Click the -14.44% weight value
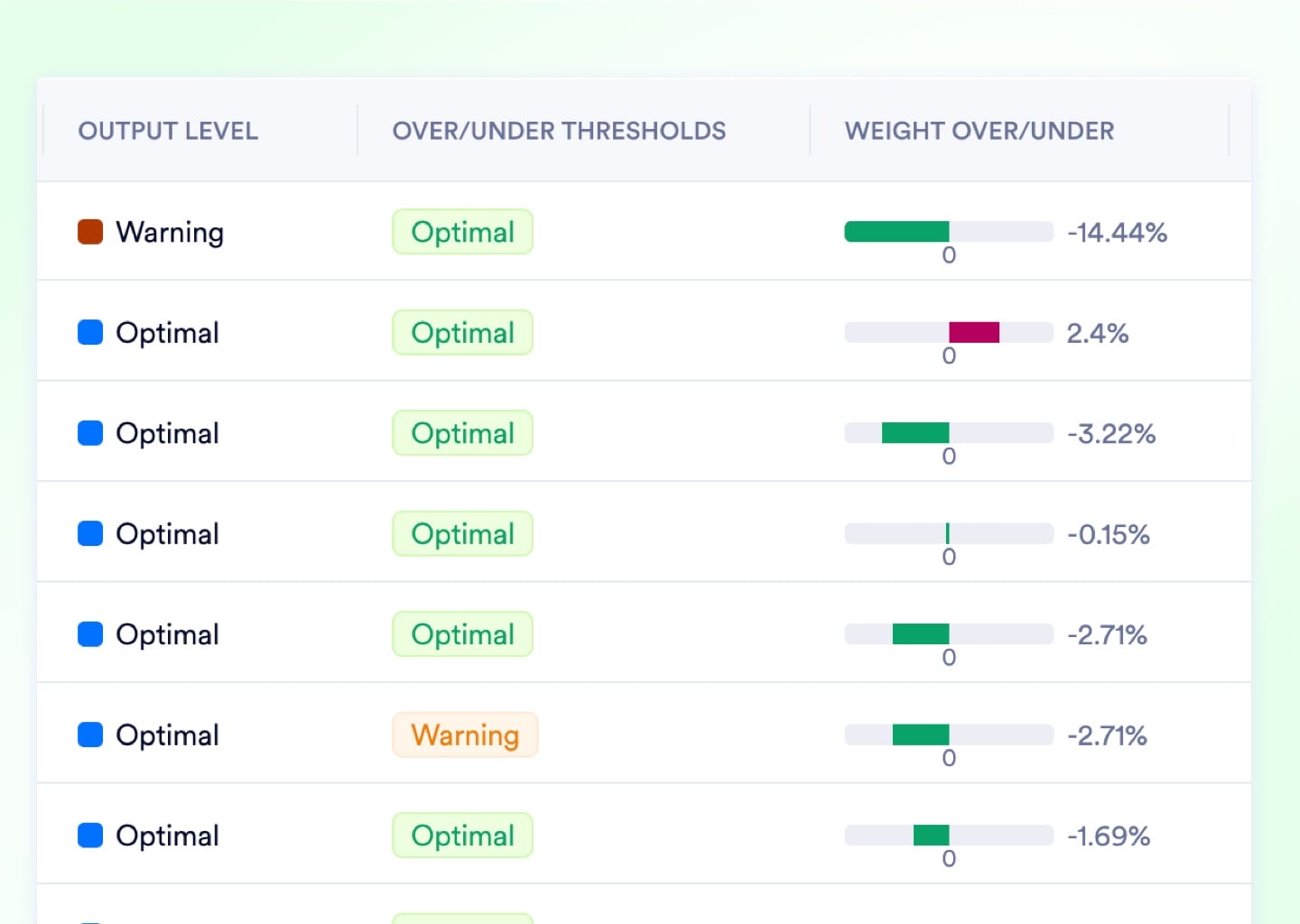Image resolution: width=1300 pixels, height=924 pixels. pos(1117,233)
